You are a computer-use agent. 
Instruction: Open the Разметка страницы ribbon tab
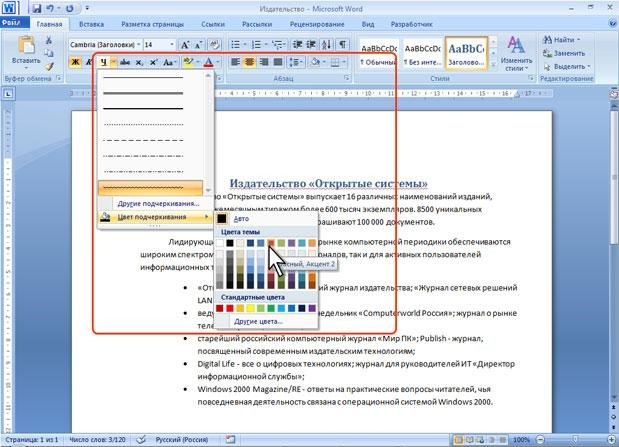coord(152,24)
